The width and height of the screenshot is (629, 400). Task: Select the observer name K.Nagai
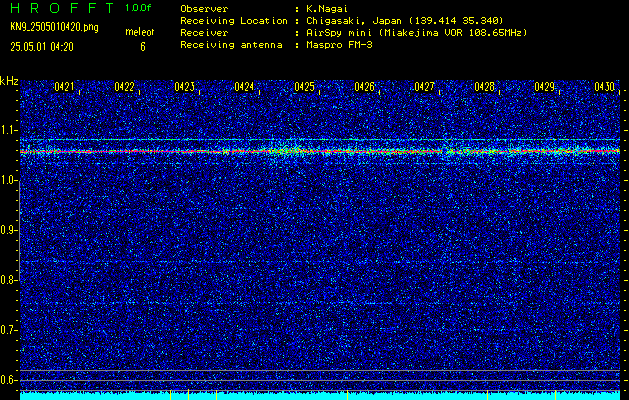[x=325, y=8]
